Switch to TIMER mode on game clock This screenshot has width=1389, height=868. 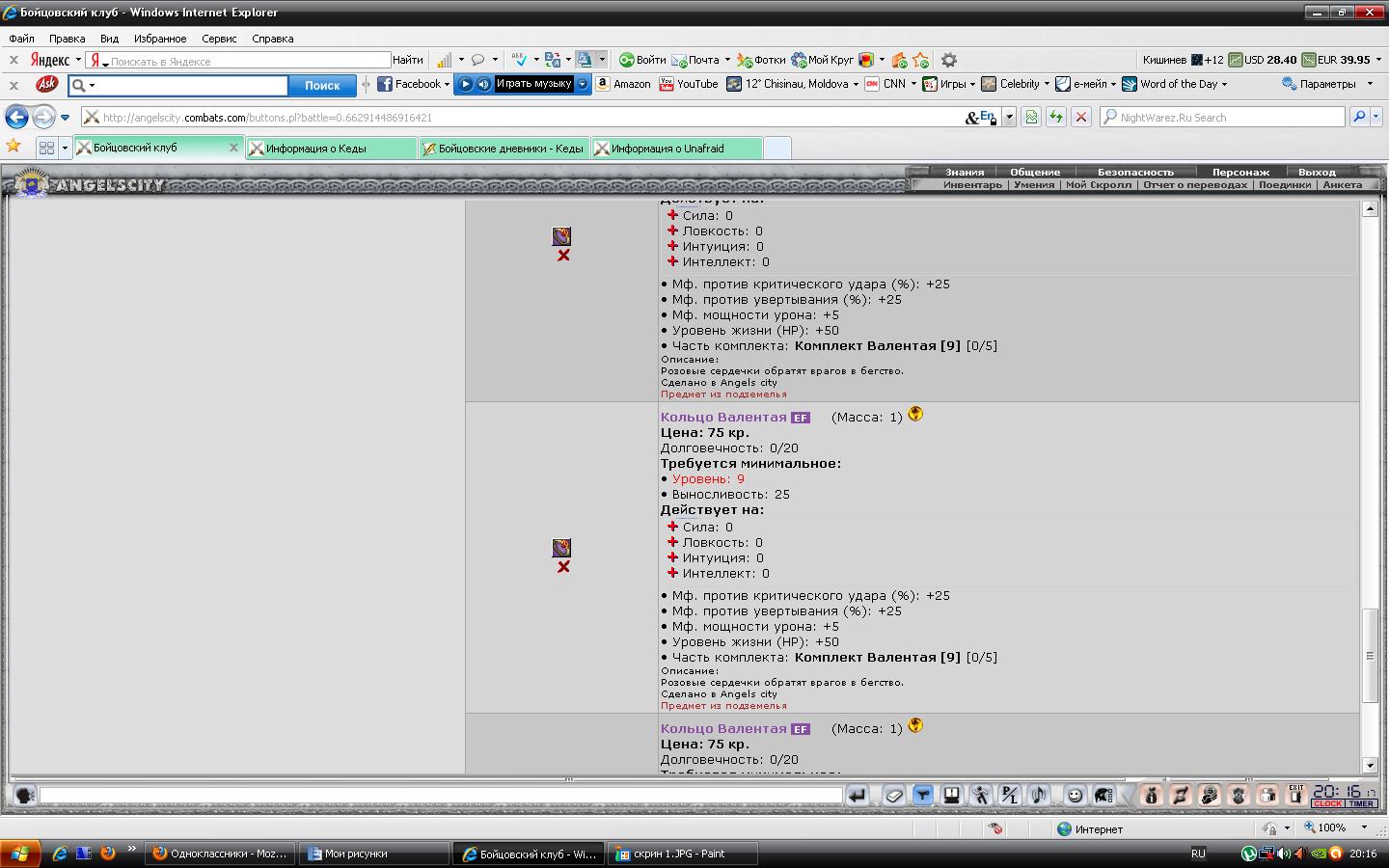tap(1361, 803)
